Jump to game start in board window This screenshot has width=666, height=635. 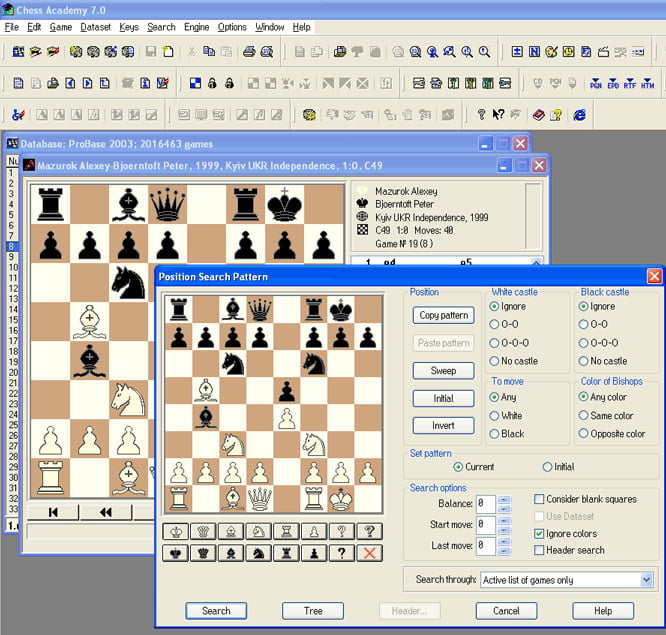pos(53,512)
